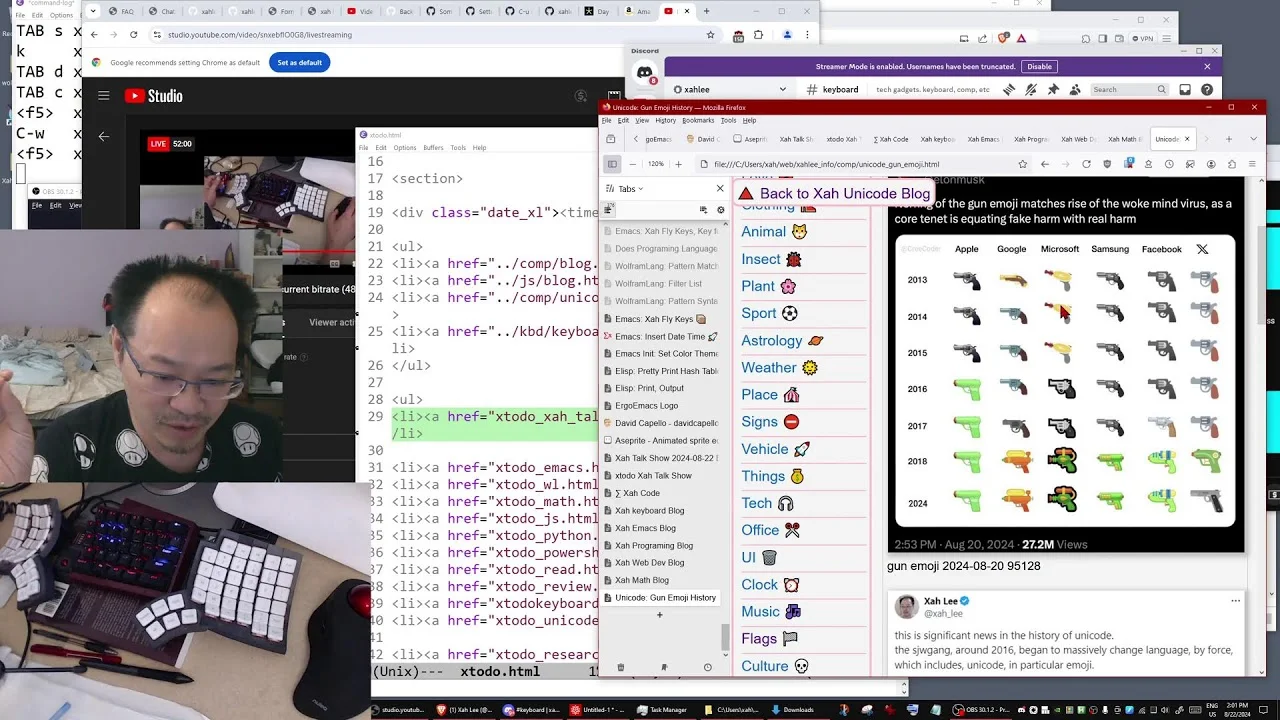Viewport: 1280px width, 720px height.
Task: Open the Bookmarks menu in Firefox
Action: point(698,120)
